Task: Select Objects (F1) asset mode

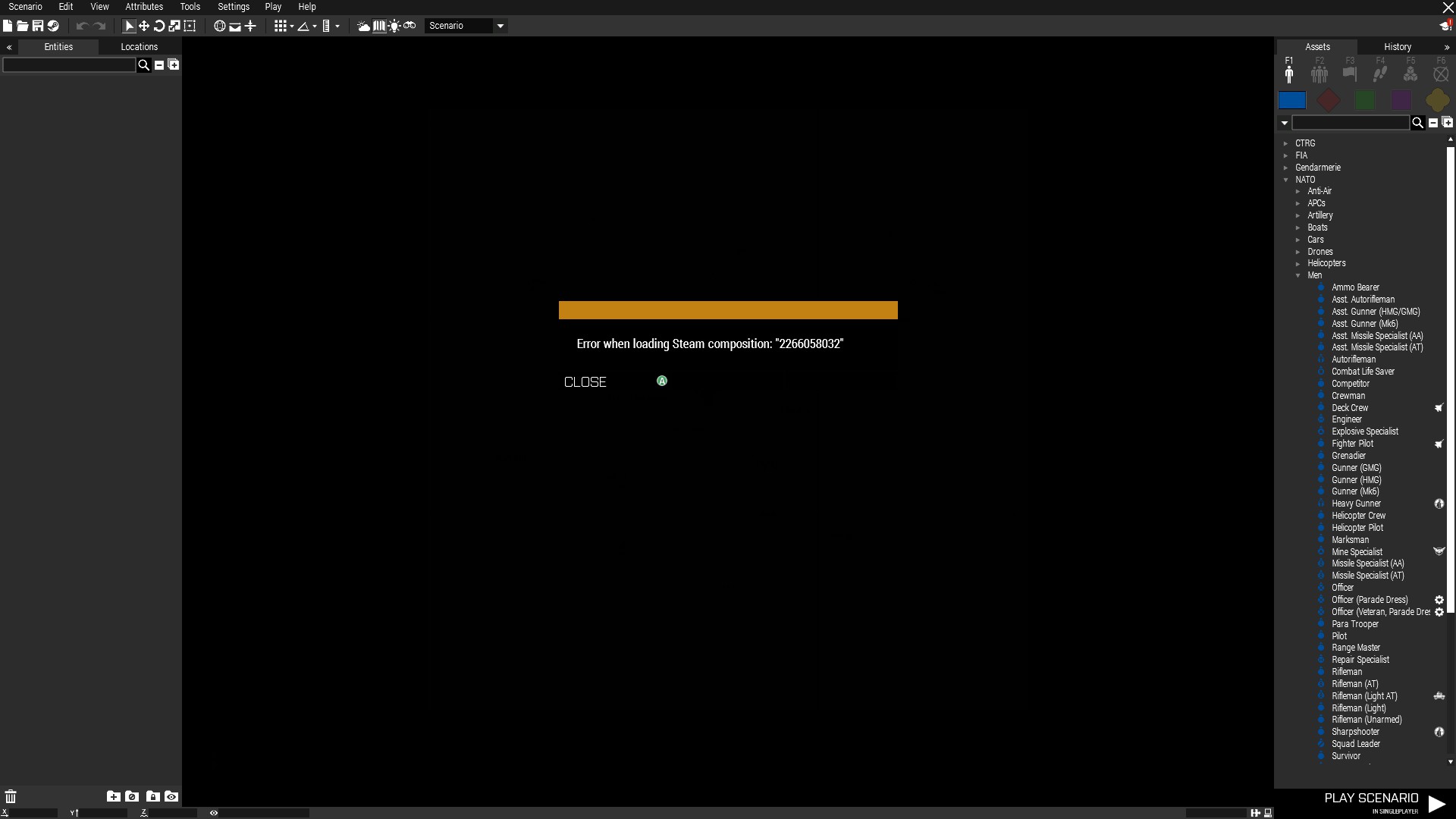Action: [x=1289, y=71]
